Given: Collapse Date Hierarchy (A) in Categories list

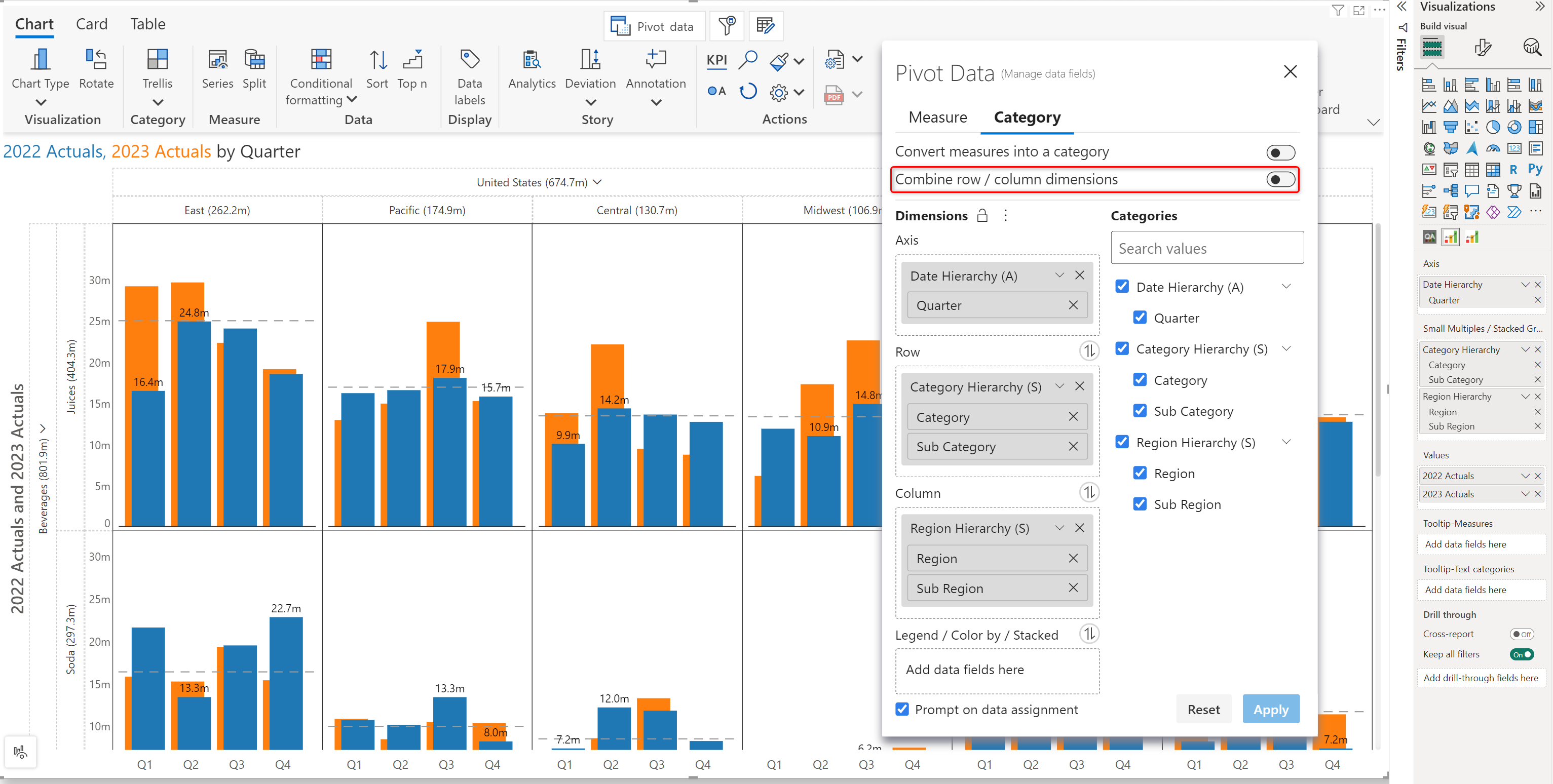Looking at the screenshot, I should tap(1286, 286).
